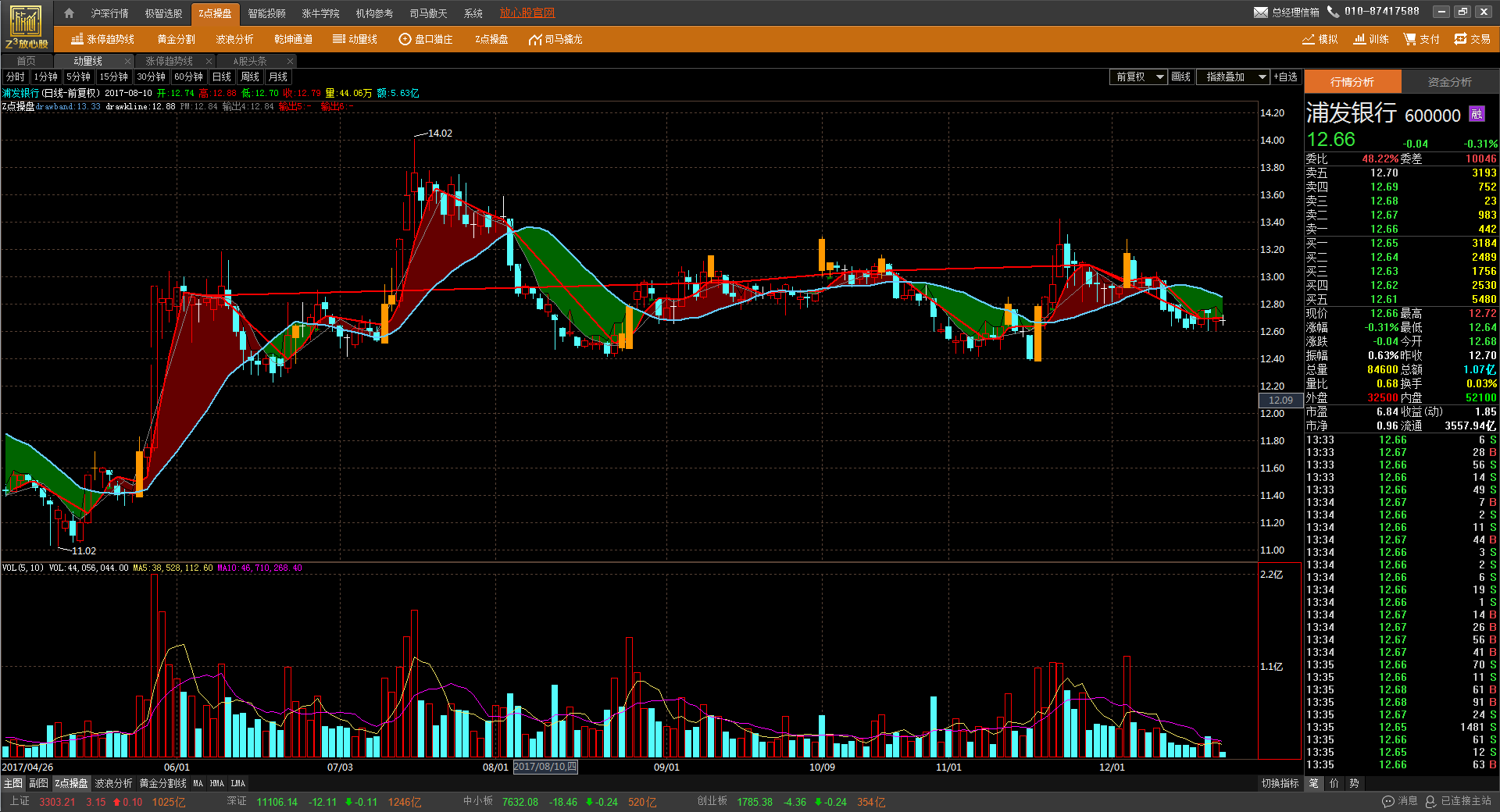Click the 切换指标 indicator switcher
This screenshot has height=812, width=1500.
pos(1280,783)
